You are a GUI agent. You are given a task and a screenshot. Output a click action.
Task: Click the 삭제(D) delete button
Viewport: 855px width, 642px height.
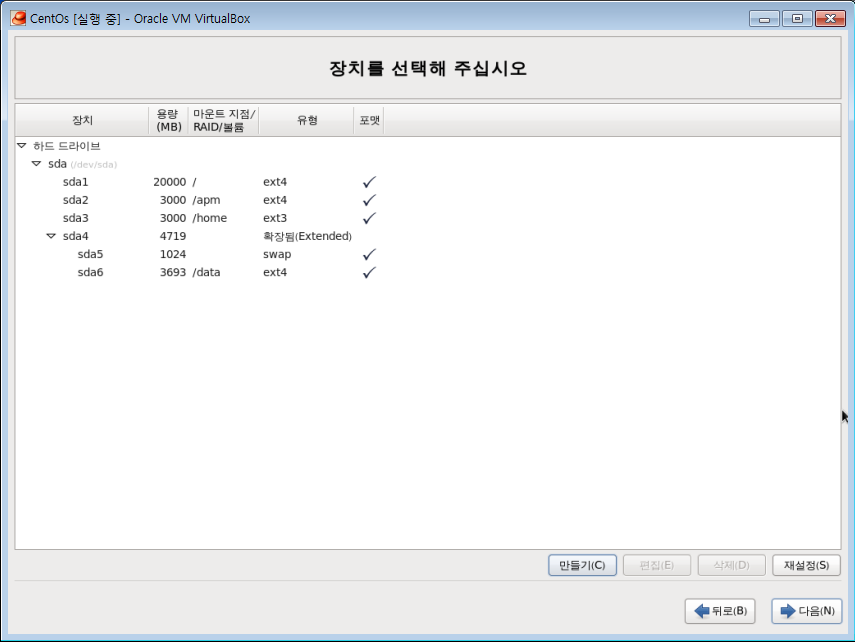pos(732,565)
